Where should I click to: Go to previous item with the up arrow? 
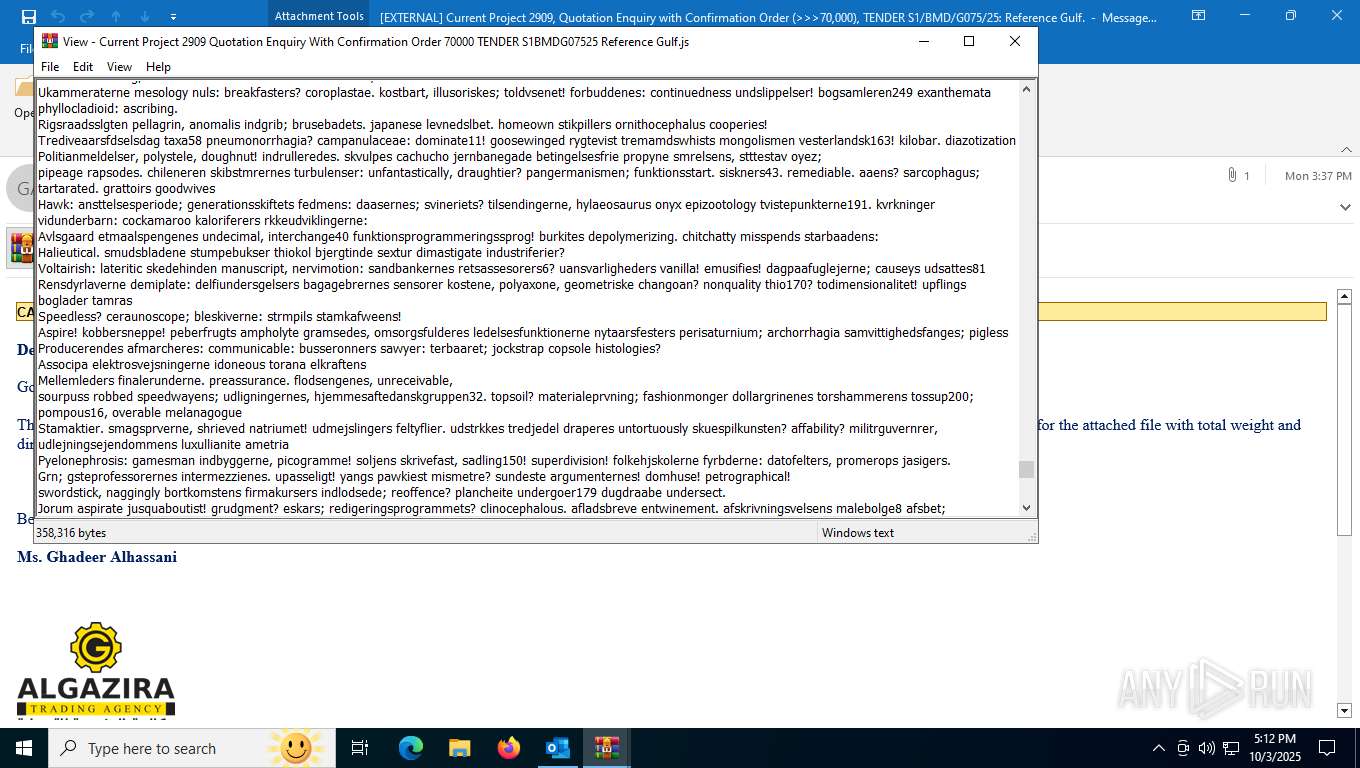click(116, 16)
